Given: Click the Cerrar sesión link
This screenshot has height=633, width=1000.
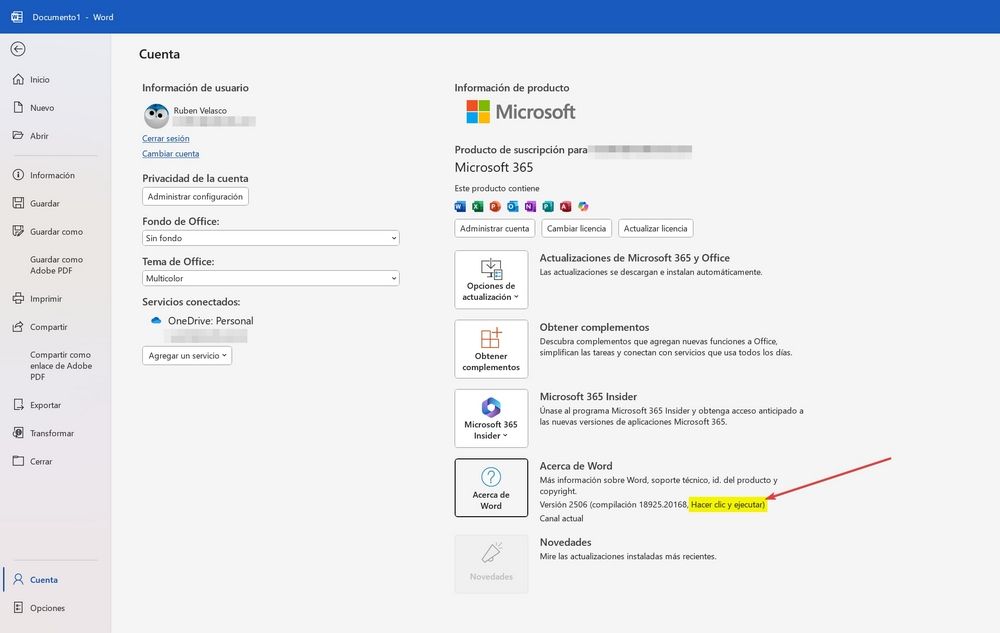Looking at the screenshot, I should [x=166, y=138].
